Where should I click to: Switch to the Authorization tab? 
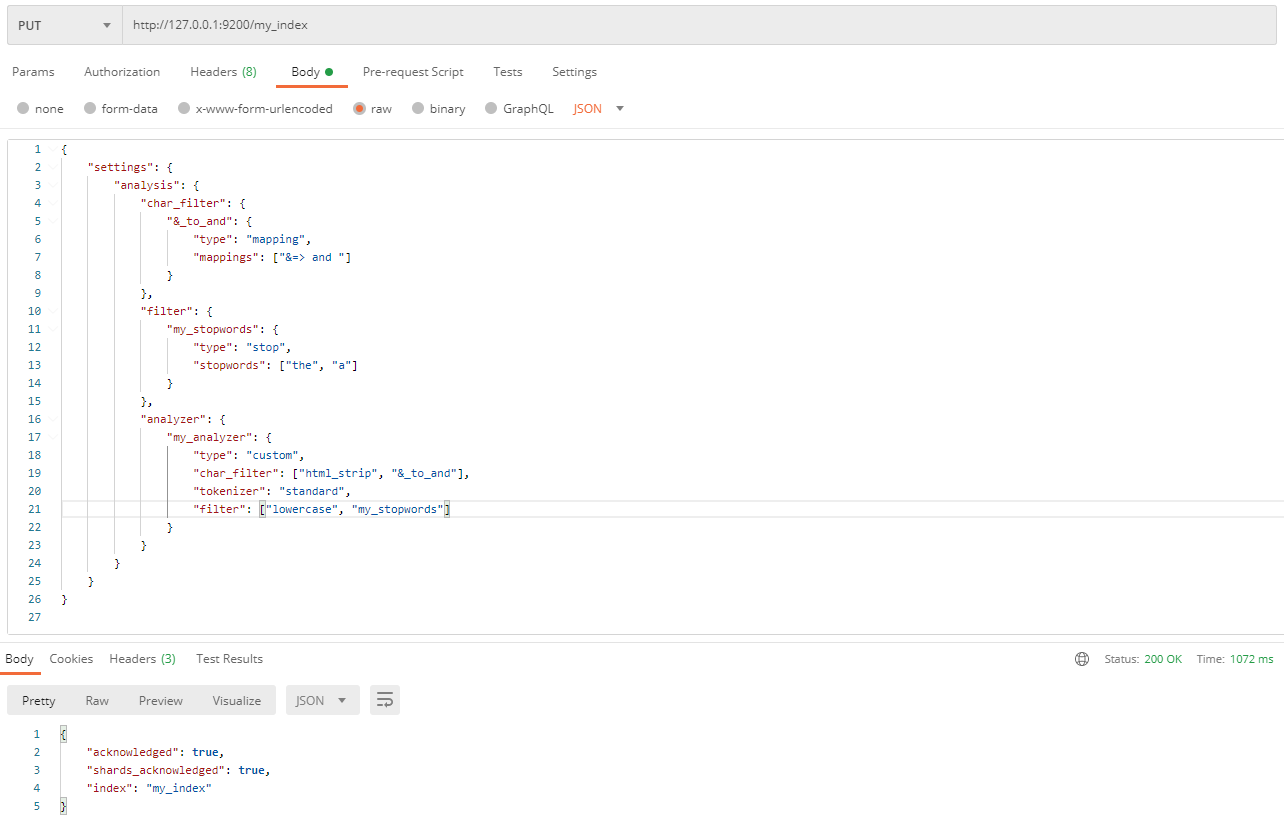point(122,72)
